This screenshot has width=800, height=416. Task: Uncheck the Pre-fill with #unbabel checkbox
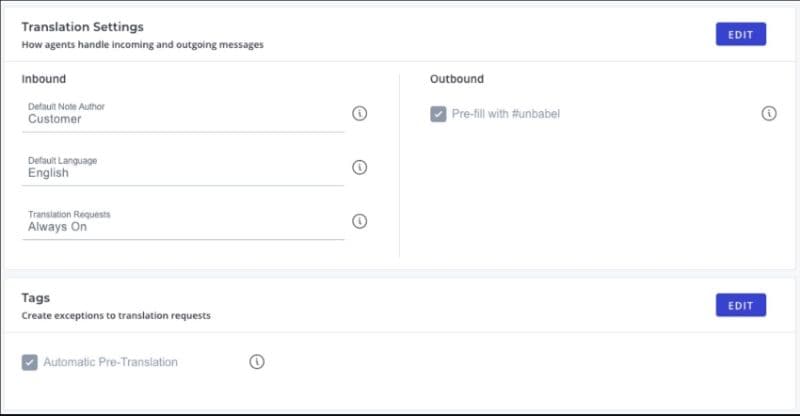tap(438, 114)
